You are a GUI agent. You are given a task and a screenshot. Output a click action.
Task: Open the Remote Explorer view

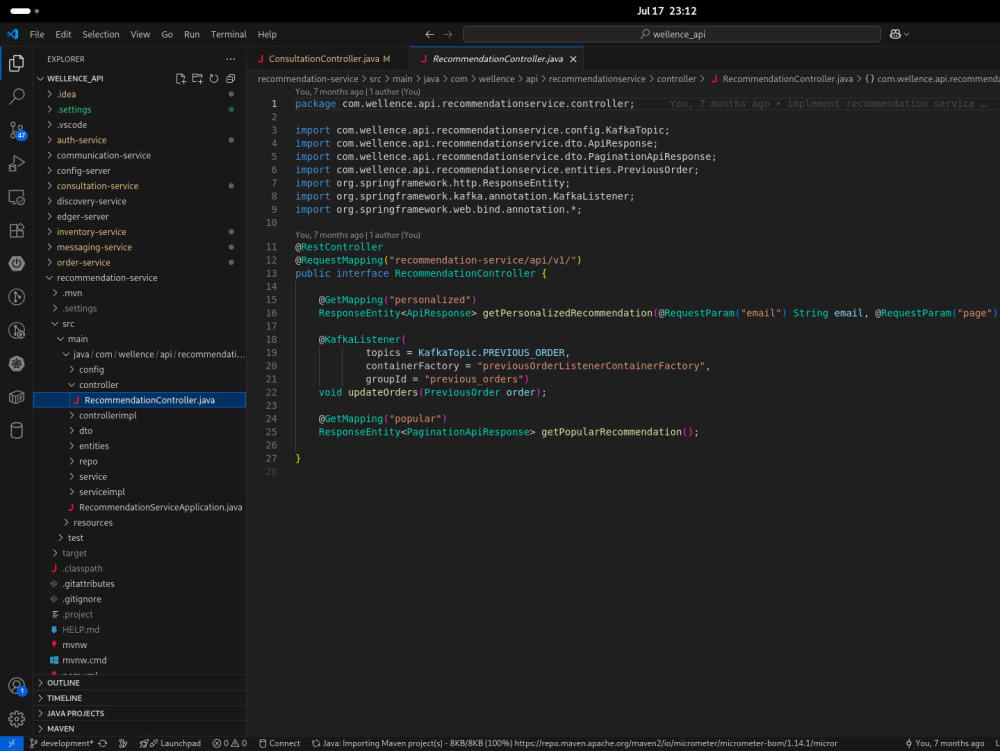[17, 197]
